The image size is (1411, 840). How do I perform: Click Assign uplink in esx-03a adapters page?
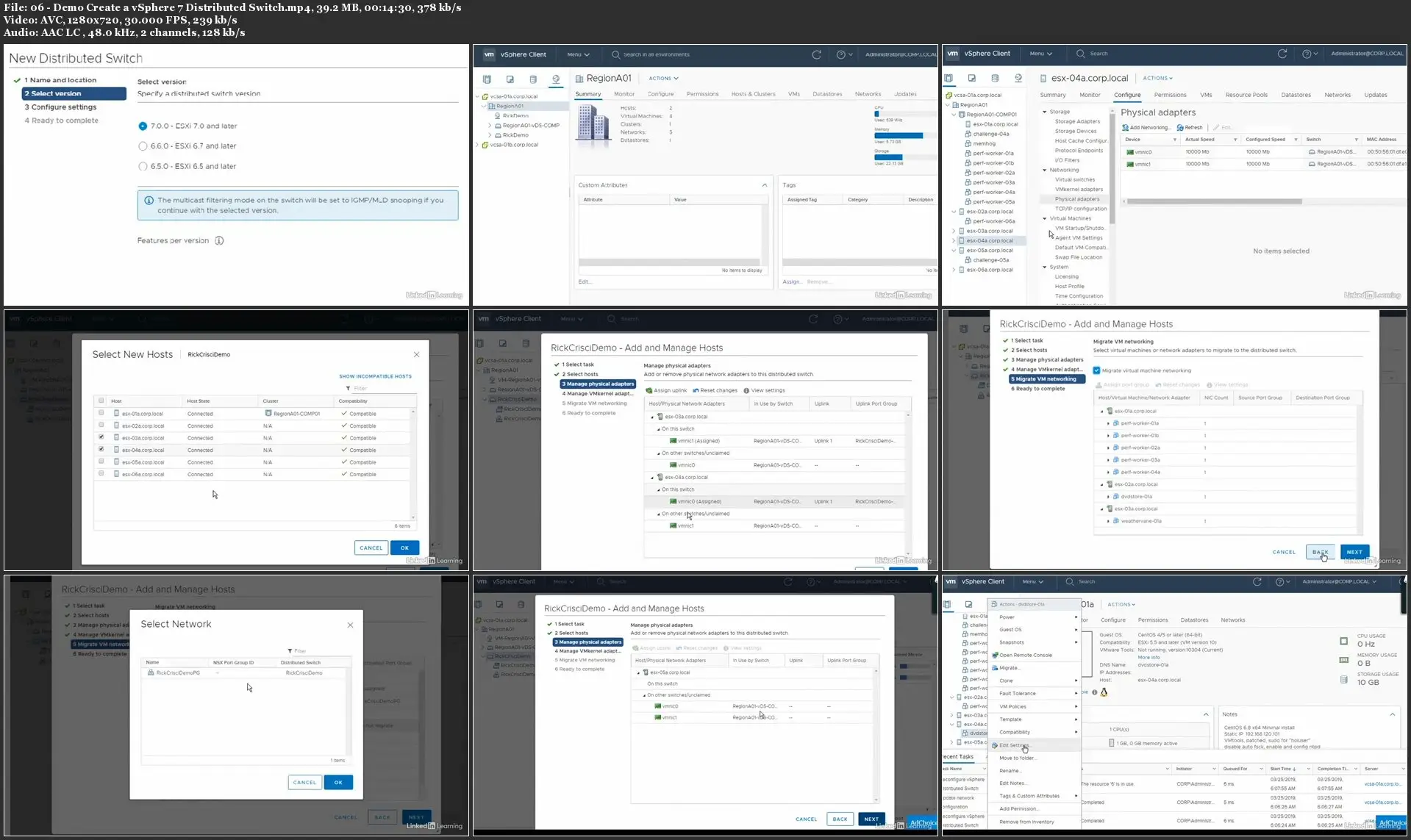click(x=666, y=390)
